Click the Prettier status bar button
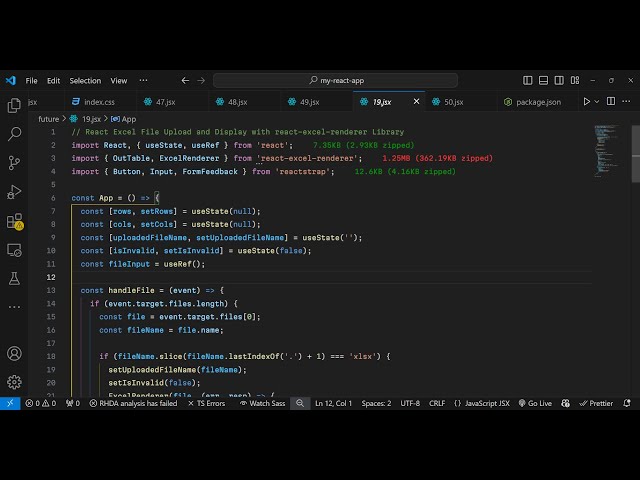 pos(596,403)
